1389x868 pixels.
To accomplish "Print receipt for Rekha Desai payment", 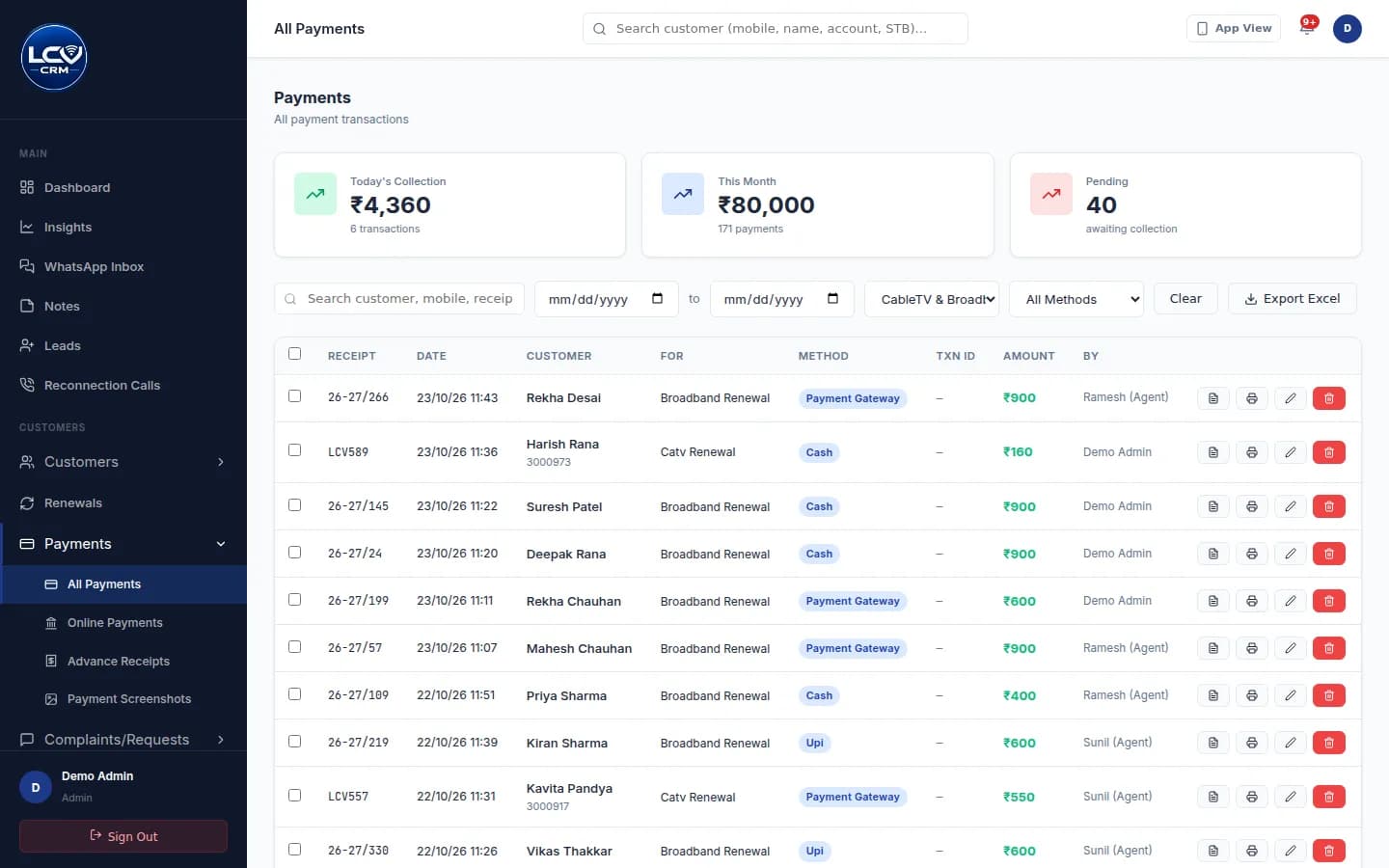I will click(x=1252, y=398).
